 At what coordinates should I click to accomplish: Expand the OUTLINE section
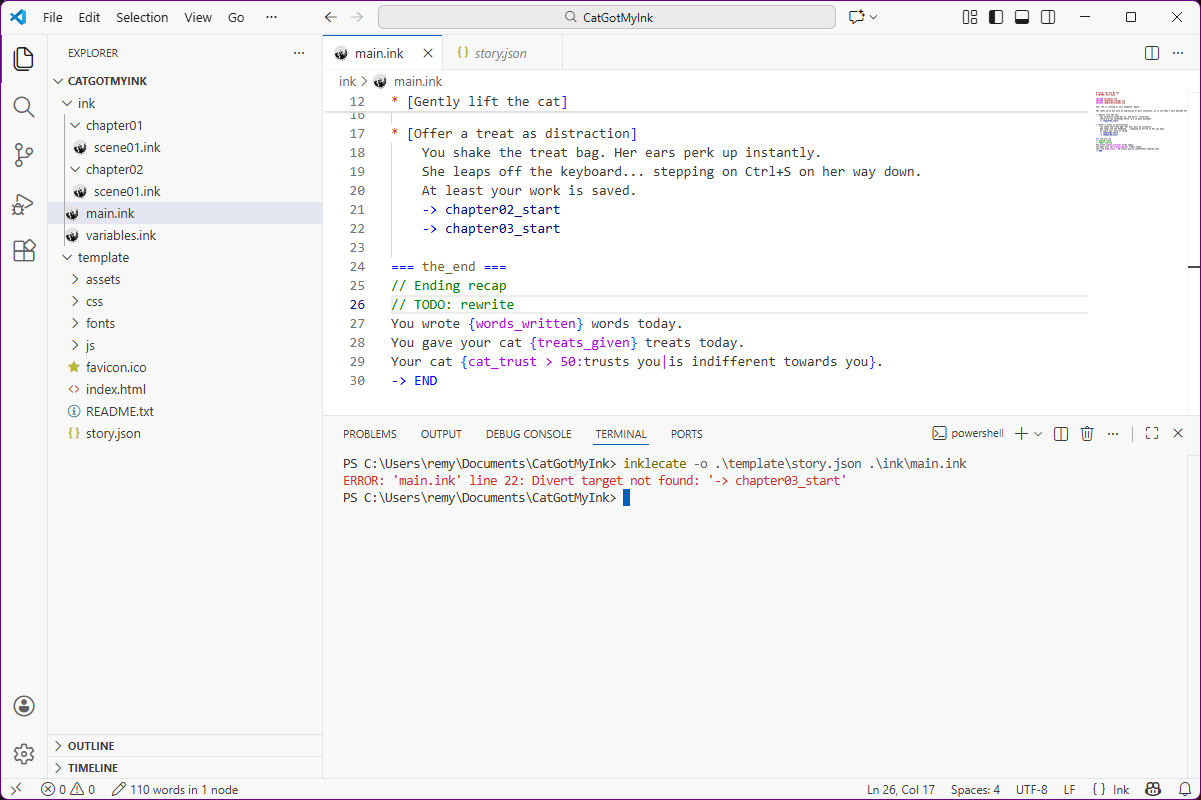(90, 745)
